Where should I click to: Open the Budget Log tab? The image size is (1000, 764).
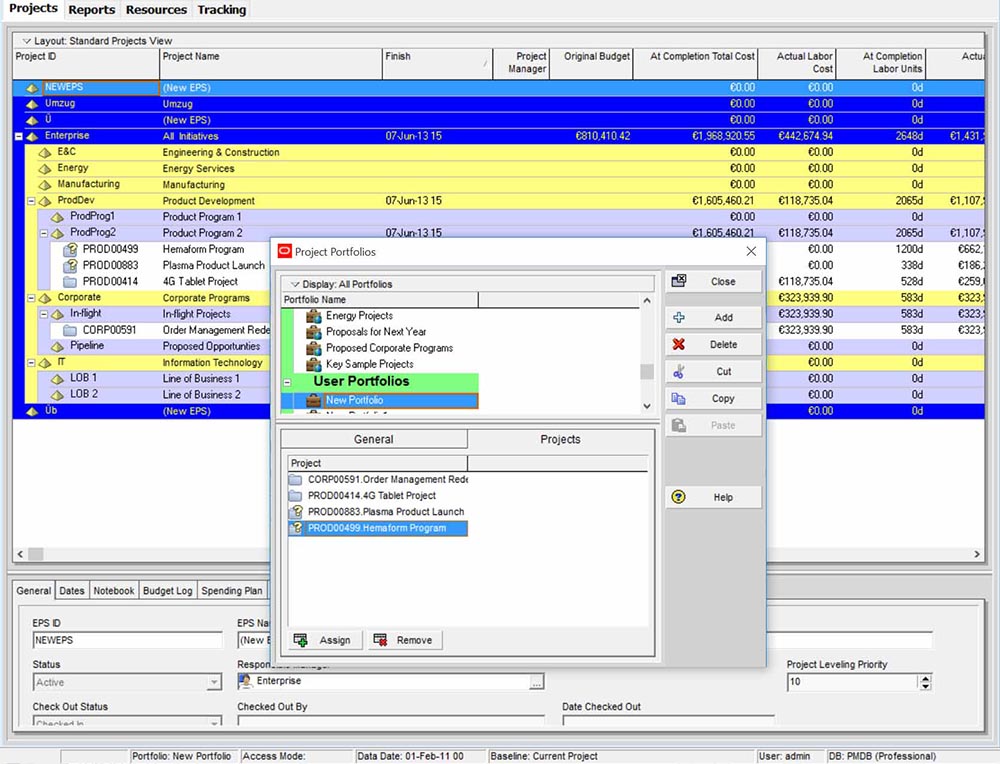pos(167,591)
